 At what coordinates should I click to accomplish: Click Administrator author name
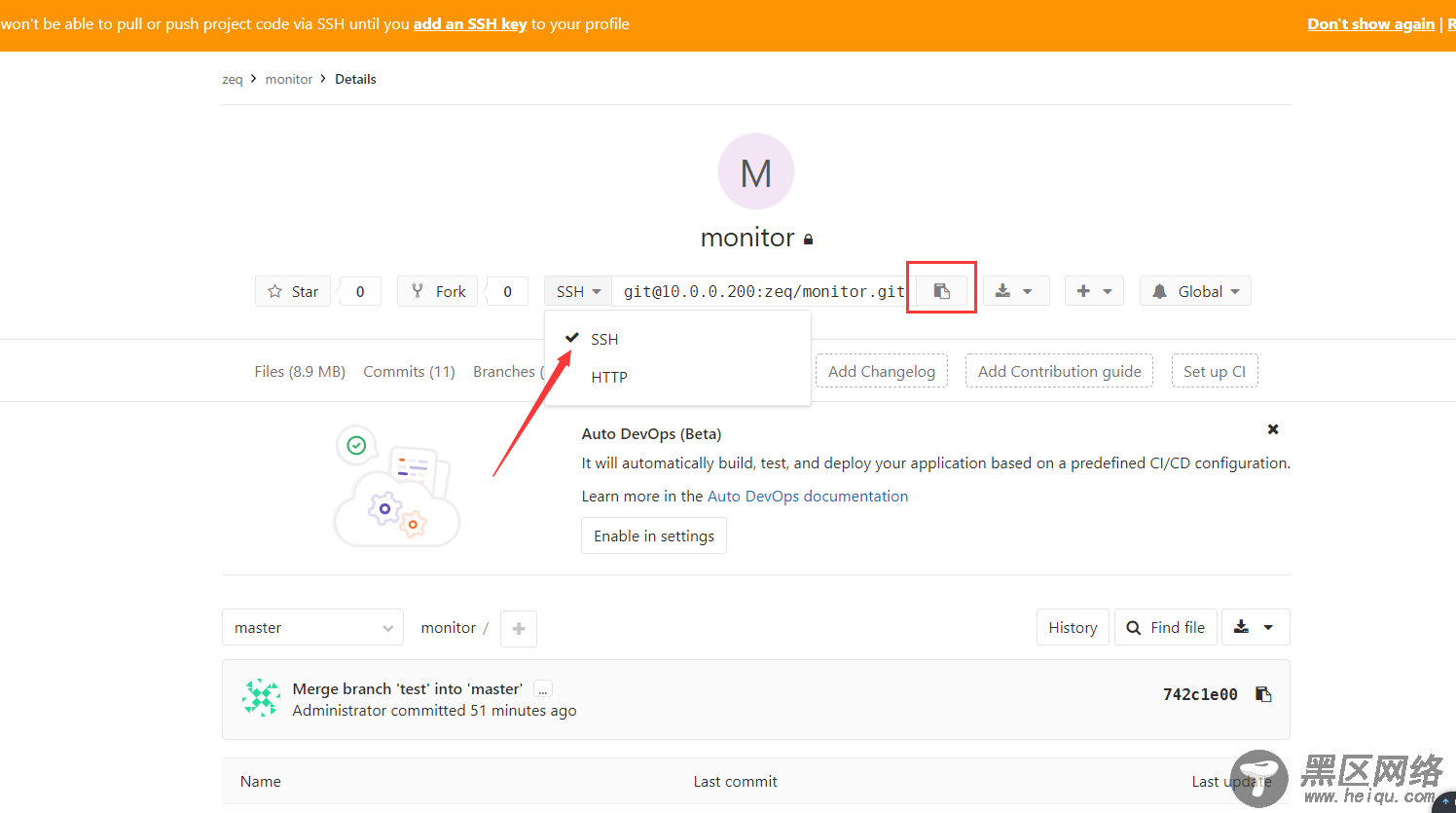tap(340, 711)
